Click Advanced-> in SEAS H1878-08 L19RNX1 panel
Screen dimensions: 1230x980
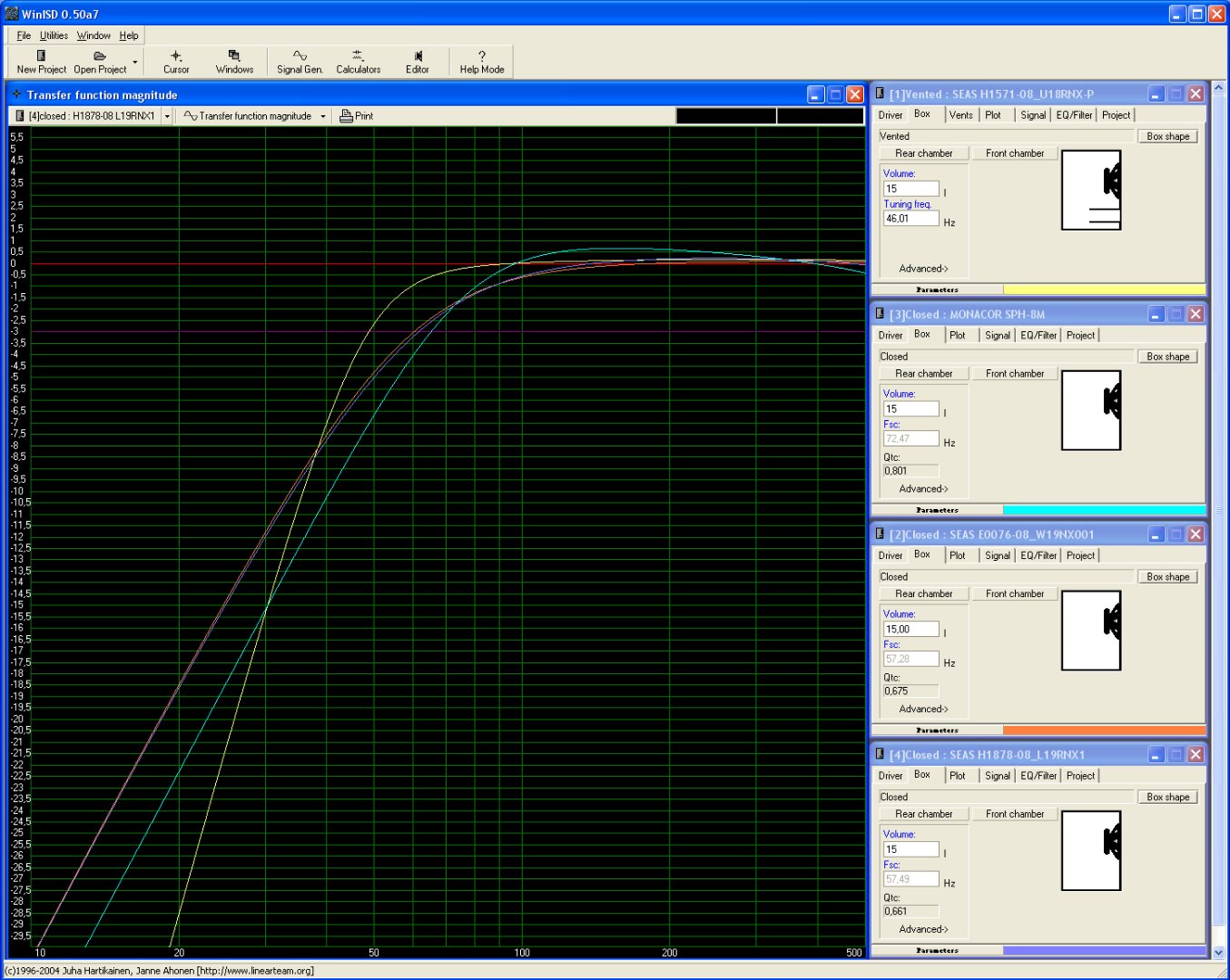(x=923, y=929)
